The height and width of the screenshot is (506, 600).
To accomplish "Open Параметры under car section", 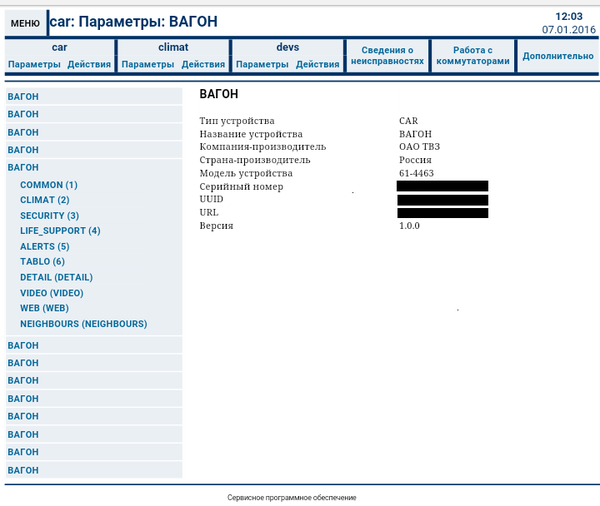I will pos(34,64).
